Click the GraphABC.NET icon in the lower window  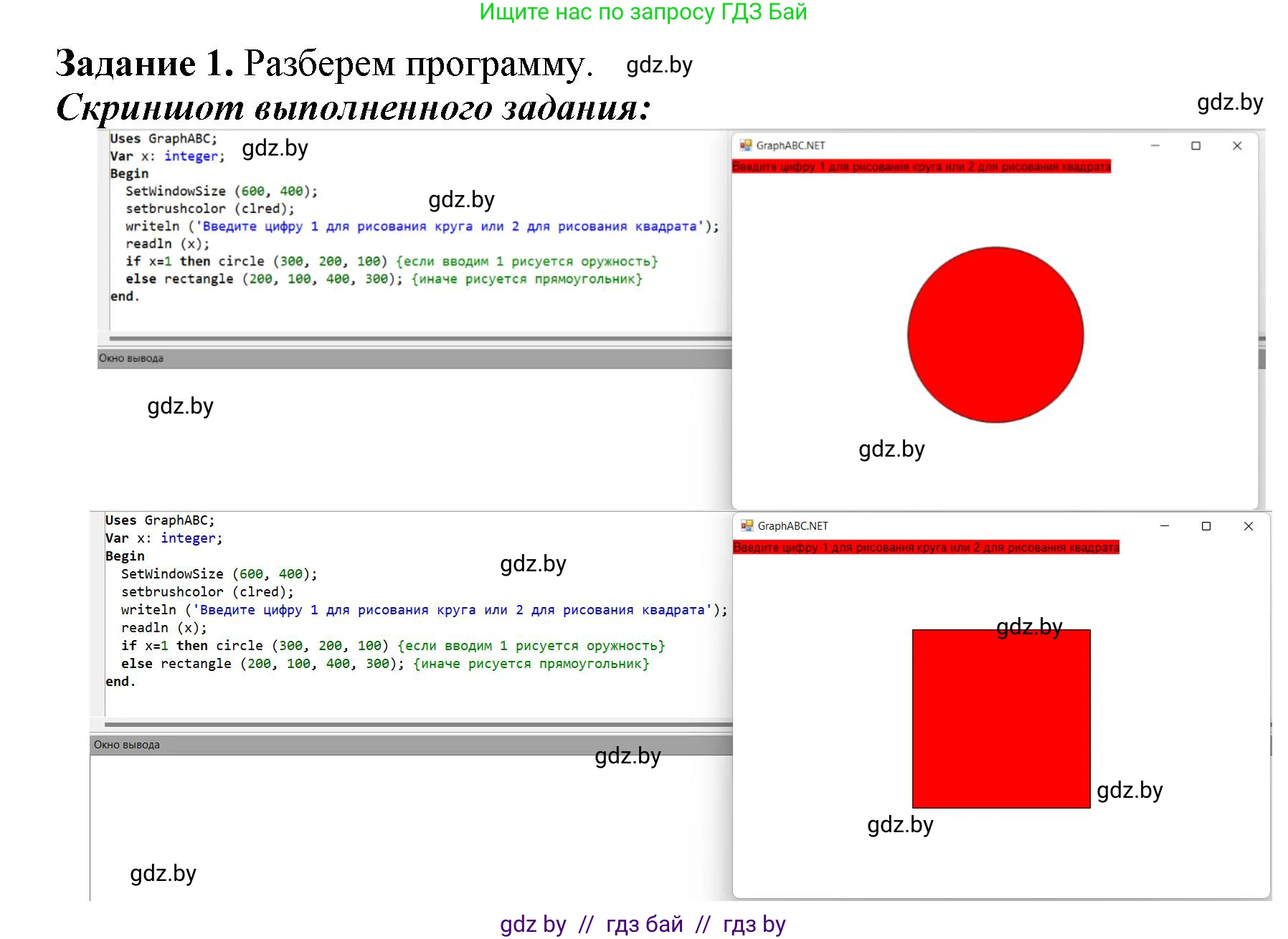(747, 526)
